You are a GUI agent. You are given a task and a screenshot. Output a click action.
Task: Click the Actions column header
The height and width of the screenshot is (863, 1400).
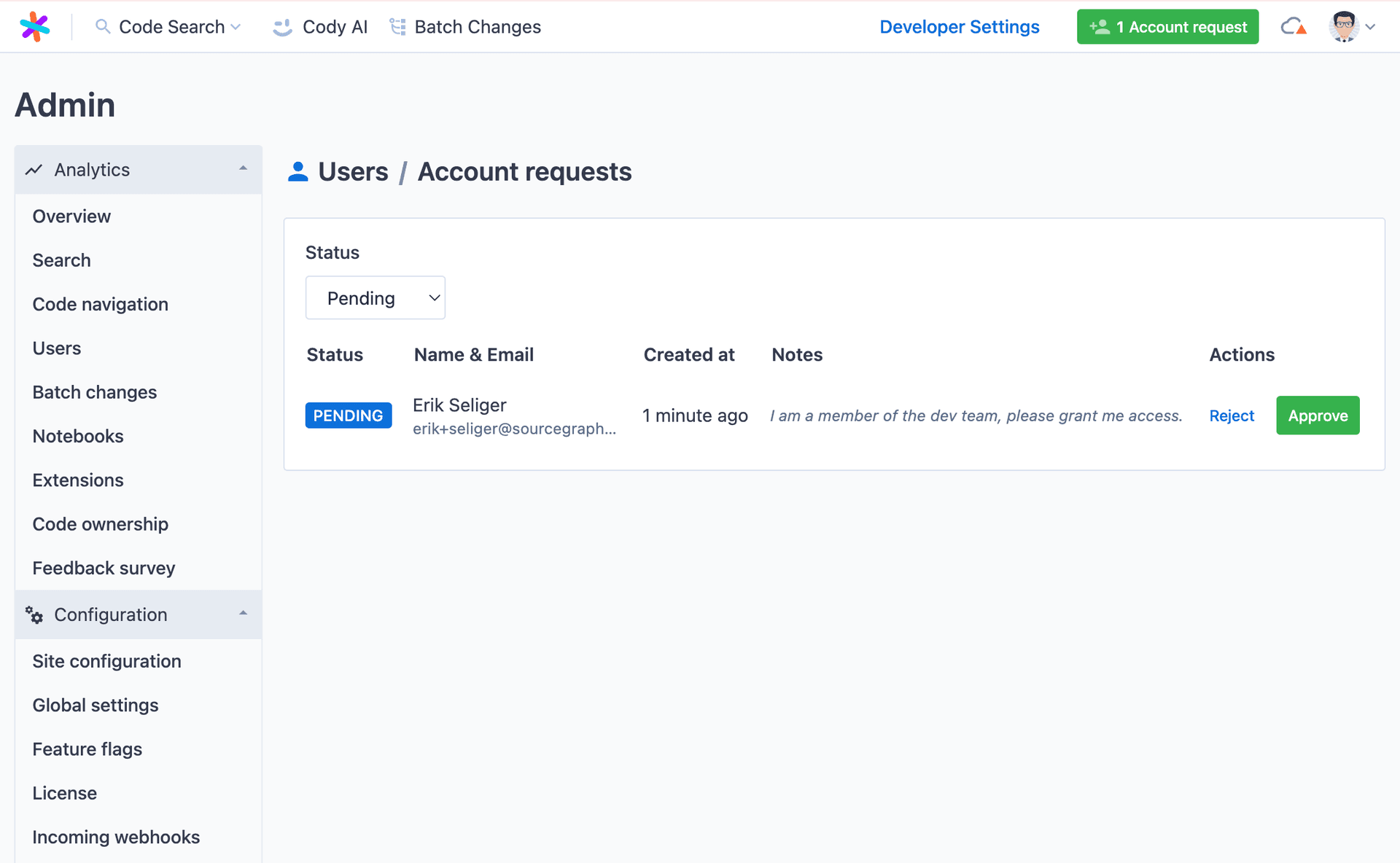click(1242, 355)
